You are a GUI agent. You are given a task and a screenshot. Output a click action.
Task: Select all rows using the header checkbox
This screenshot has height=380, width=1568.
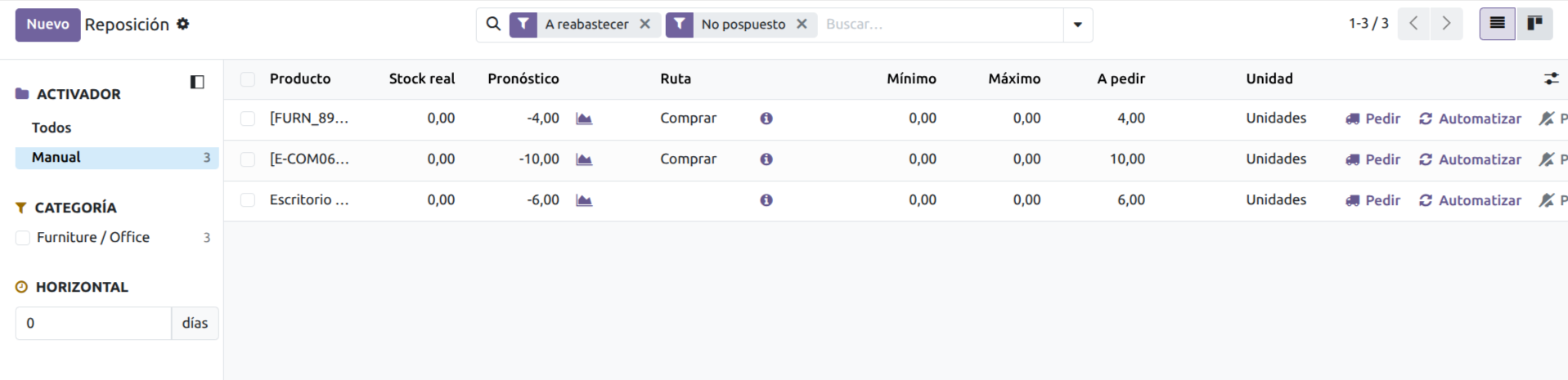click(x=248, y=79)
